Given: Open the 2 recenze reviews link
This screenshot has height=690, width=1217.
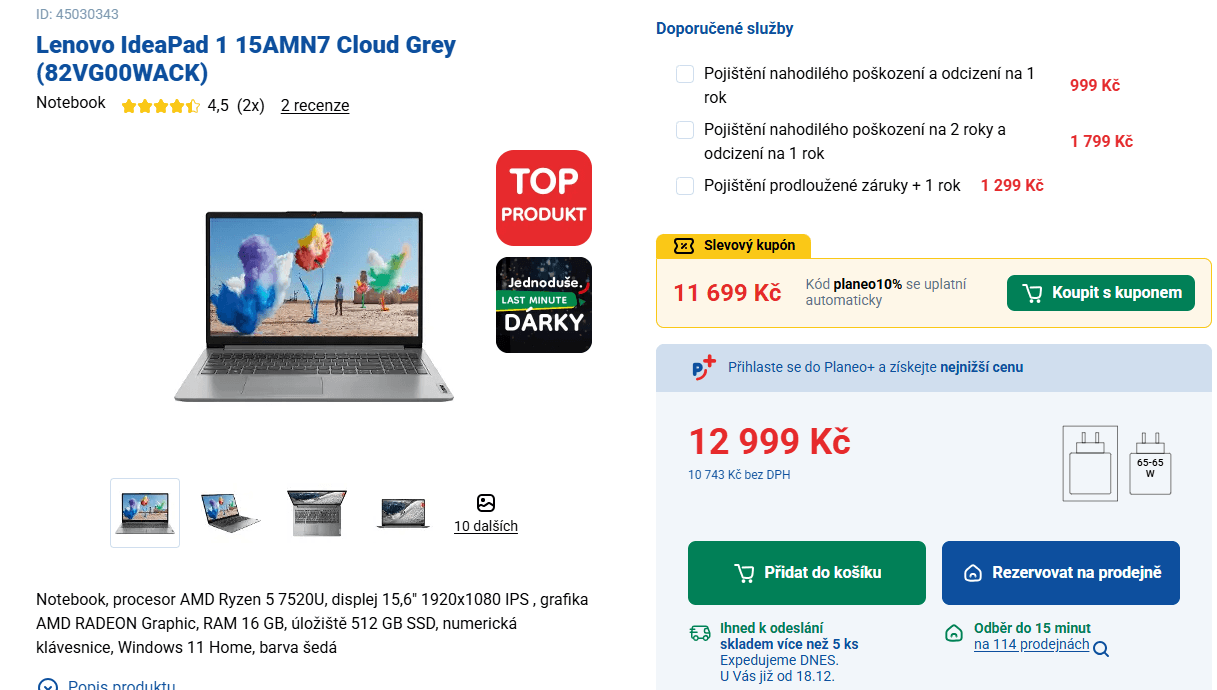Looking at the screenshot, I should click(x=314, y=105).
